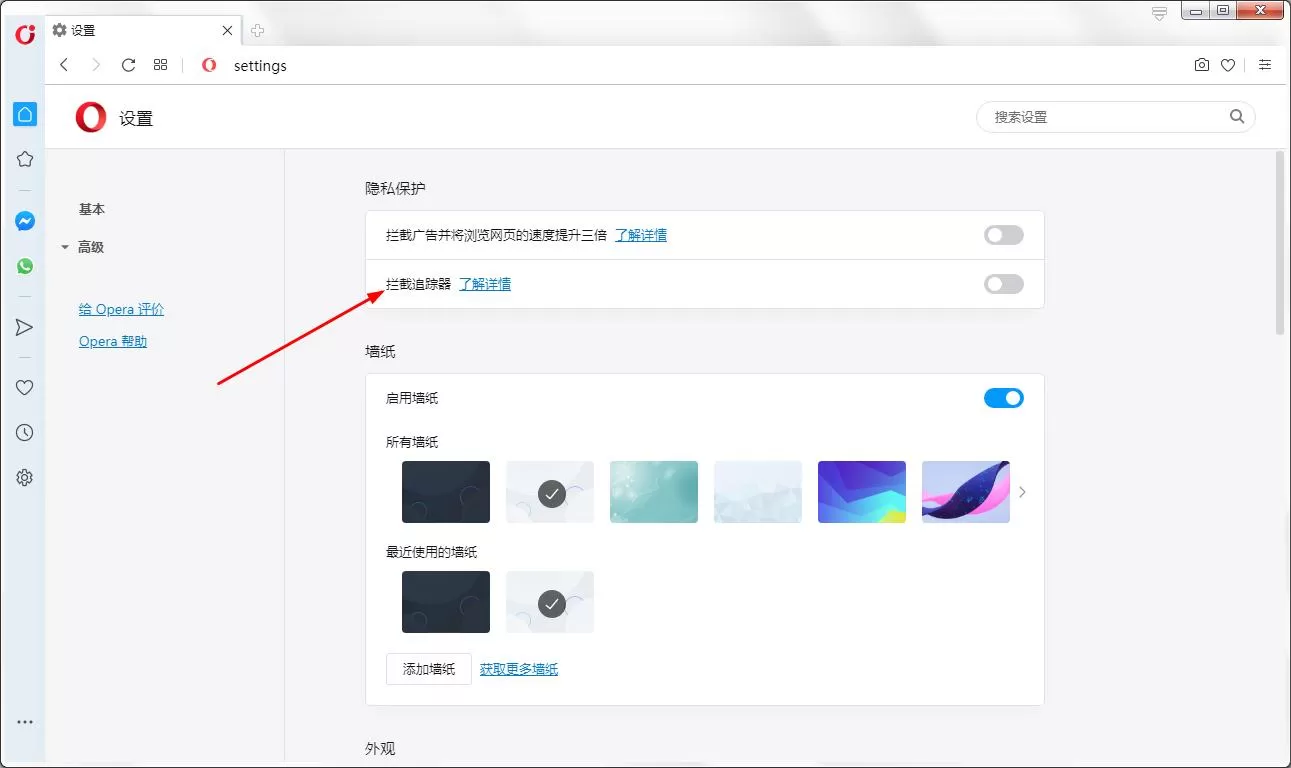The height and width of the screenshot is (768, 1291).
Task: Click the 隐私保护 heading text
Action: [396, 188]
